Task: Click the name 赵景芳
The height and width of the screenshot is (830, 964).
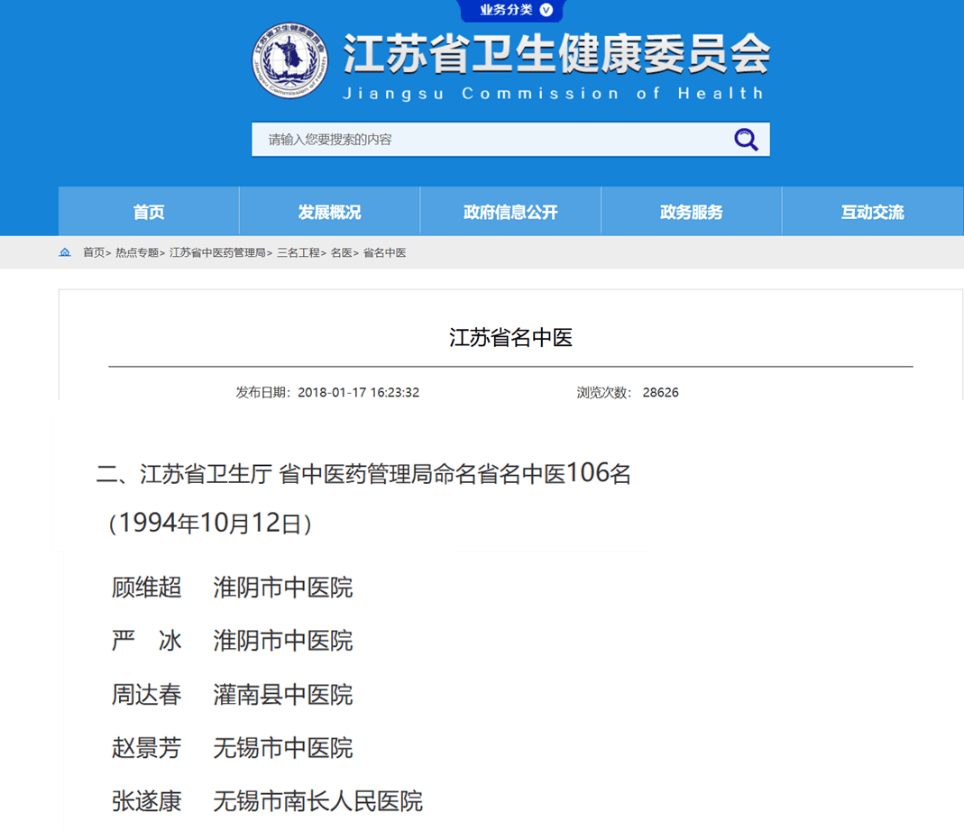Action: point(146,748)
